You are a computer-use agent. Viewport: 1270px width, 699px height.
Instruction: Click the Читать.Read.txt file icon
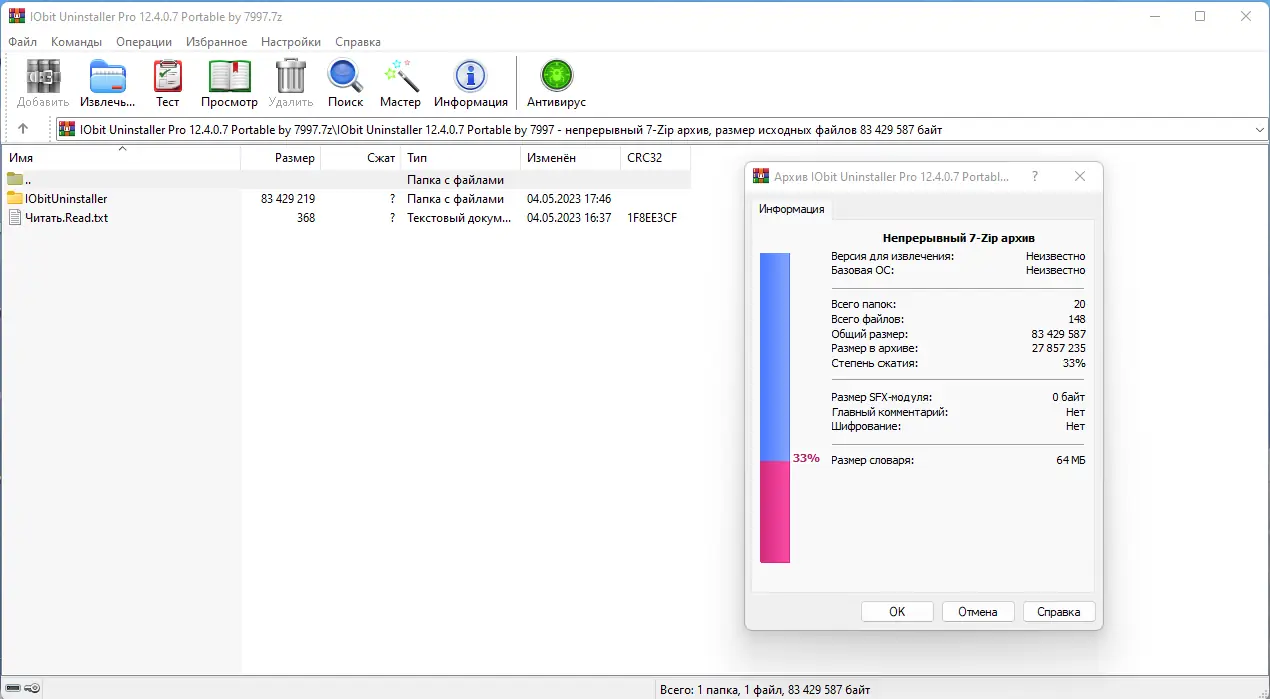click(14, 217)
